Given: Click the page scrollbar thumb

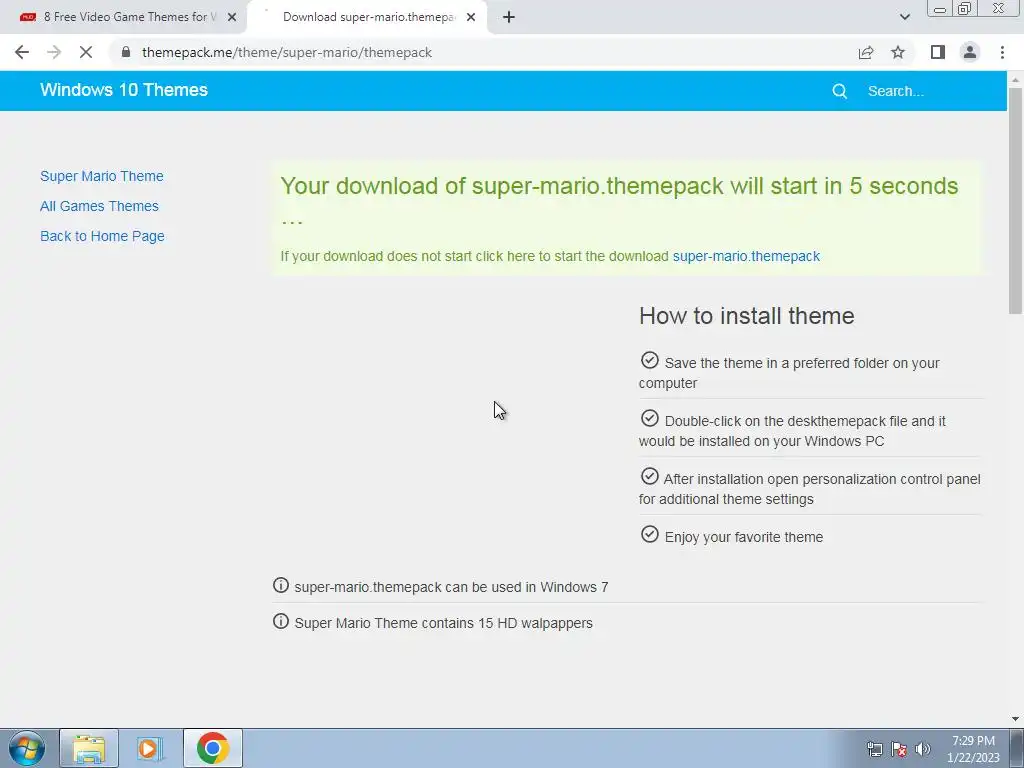Looking at the screenshot, I should click(x=1016, y=199).
